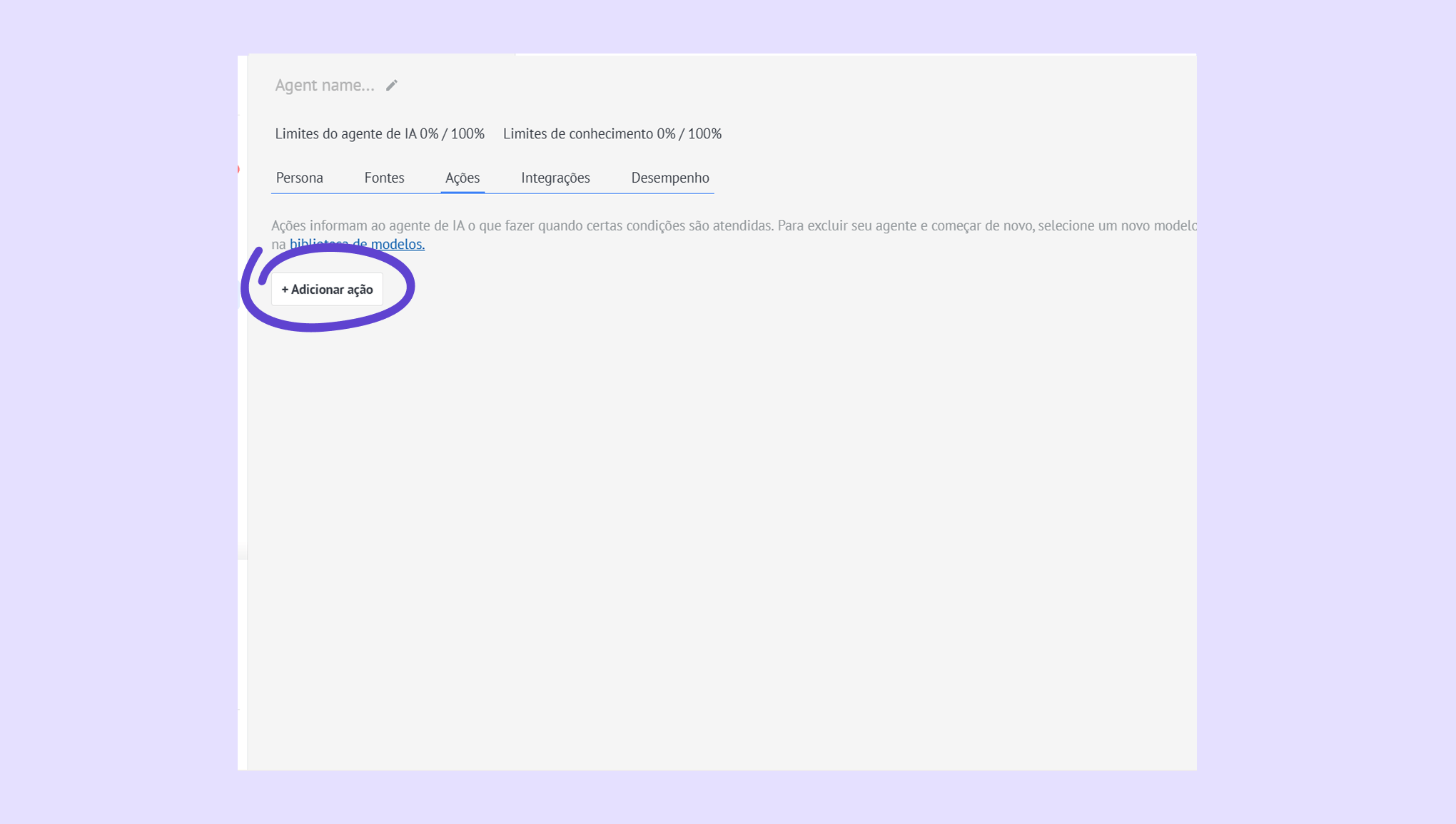
Task: Select the Ações tab
Action: pyautogui.click(x=462, y=178)
